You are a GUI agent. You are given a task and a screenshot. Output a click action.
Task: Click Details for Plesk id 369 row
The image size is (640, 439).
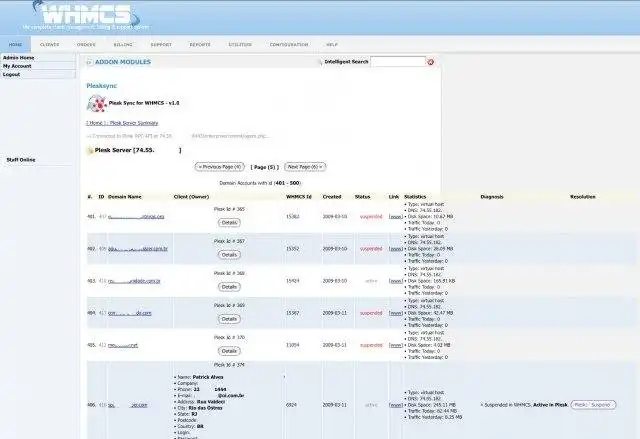point(229,319)
